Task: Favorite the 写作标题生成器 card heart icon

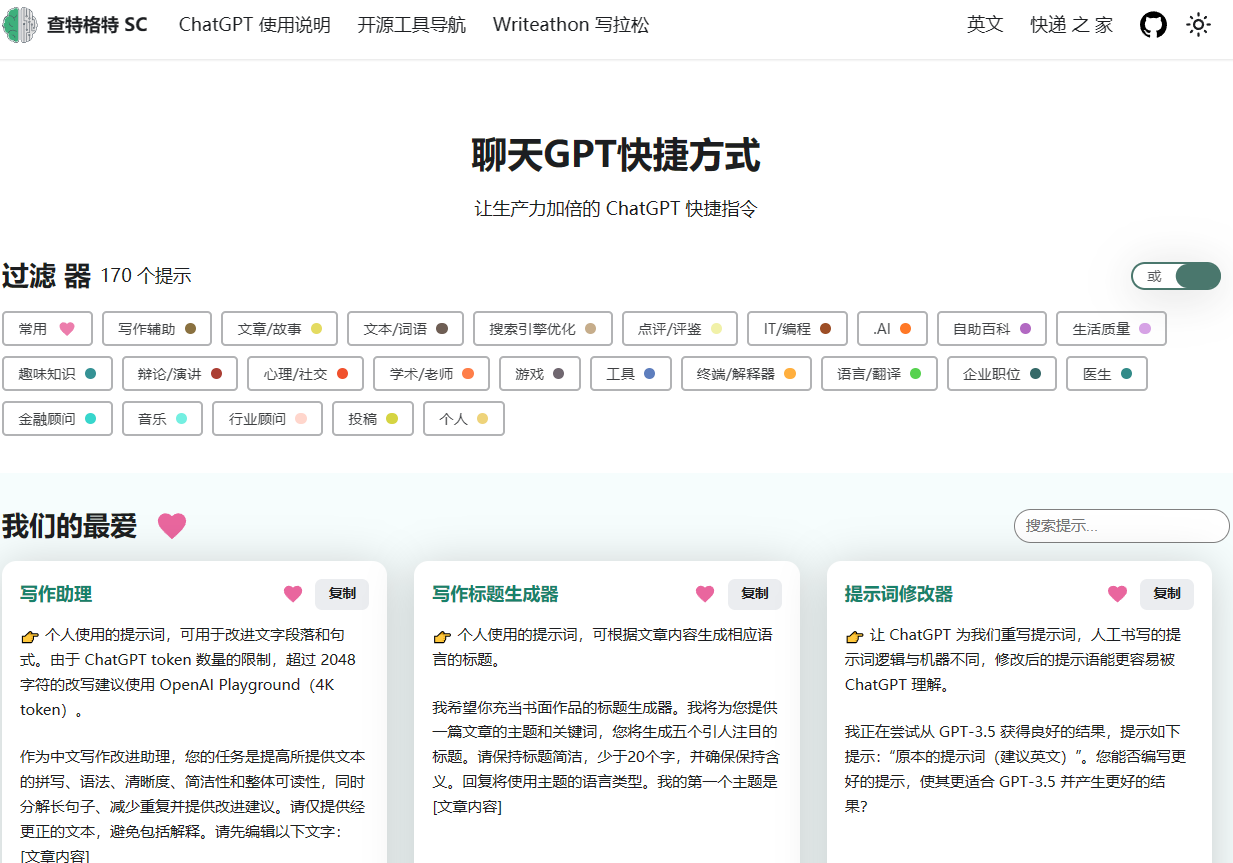Action: pos(705,594)
